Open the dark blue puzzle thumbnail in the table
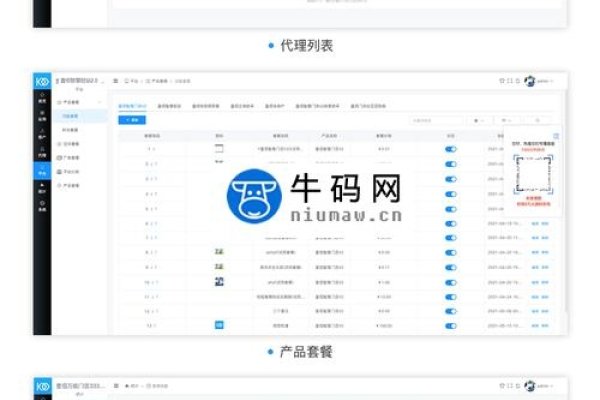This screenshot has height=400, width=600. click(219, 282)
